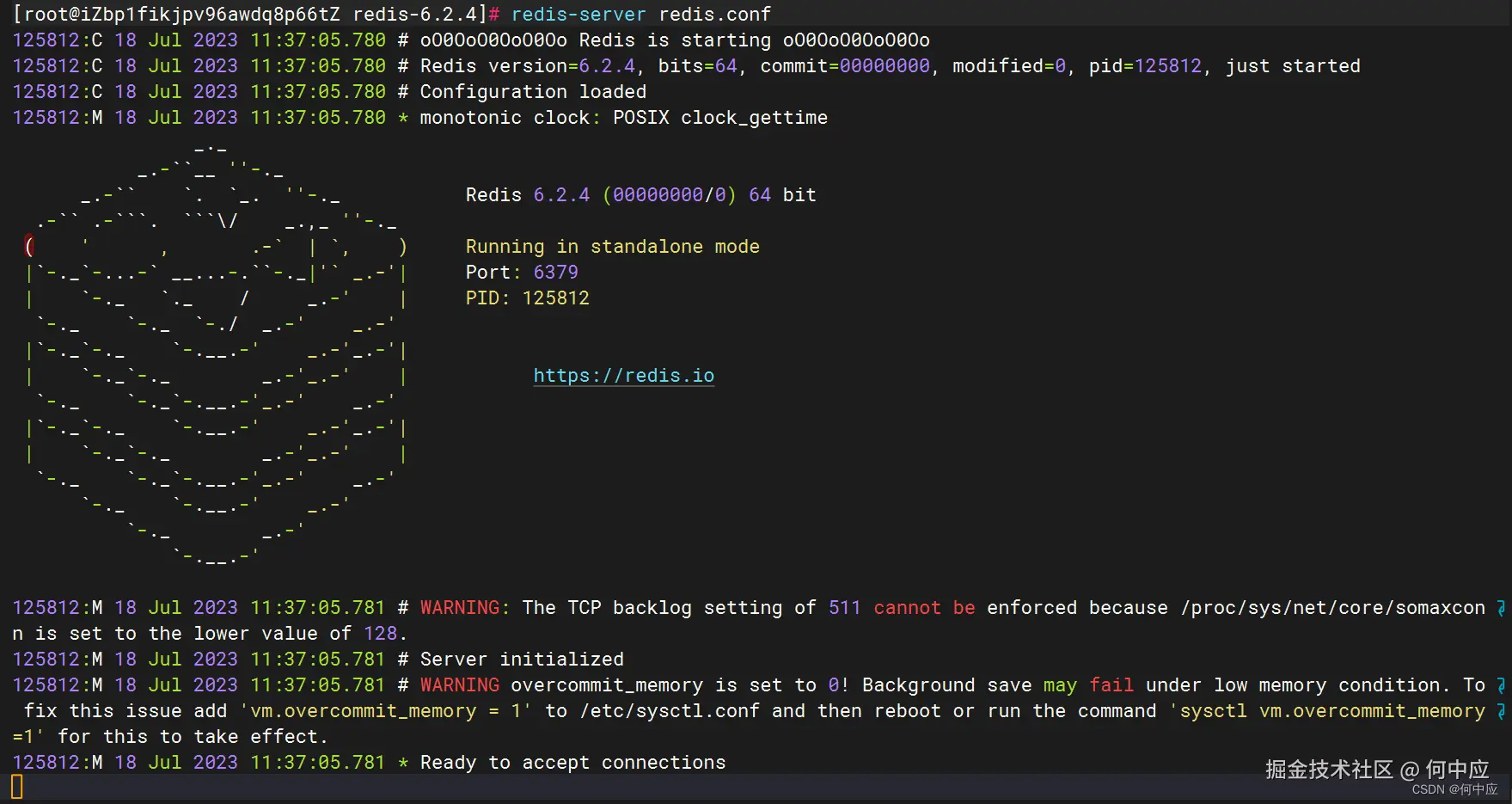Open the https://redis.io link
This screenshot has height=804, width=1512.
pos(624,376)
